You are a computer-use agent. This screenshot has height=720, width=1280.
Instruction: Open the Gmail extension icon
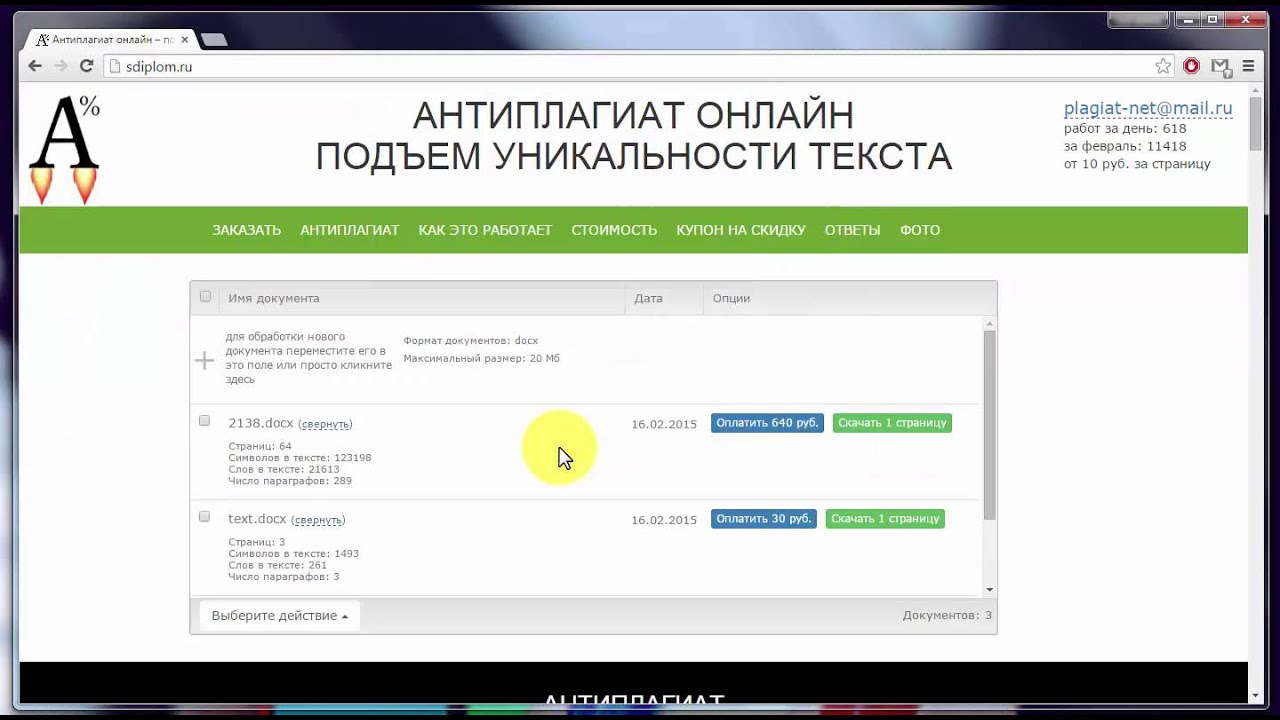1219,66
